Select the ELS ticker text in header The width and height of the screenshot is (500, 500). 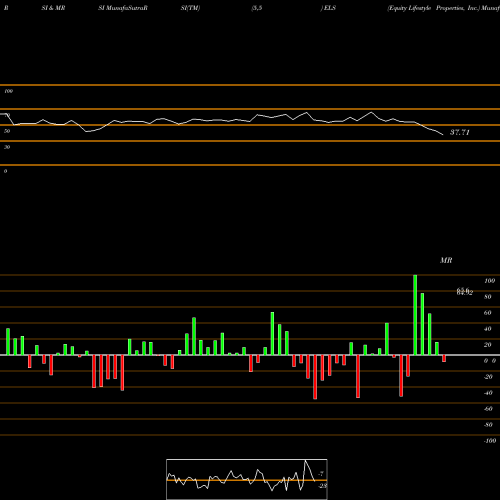pyautogui.click(x=330, y=8)
